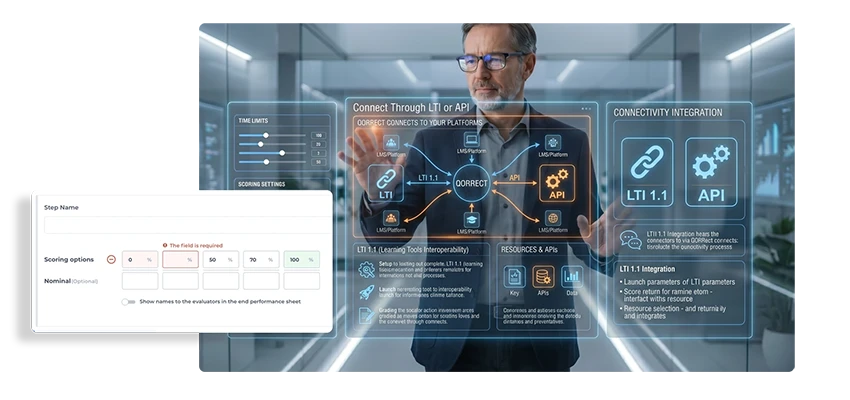This screenshot has width=850, height=400.
Task: Adjust the first Time Limits slider showing 100
Action: [266, 136]
